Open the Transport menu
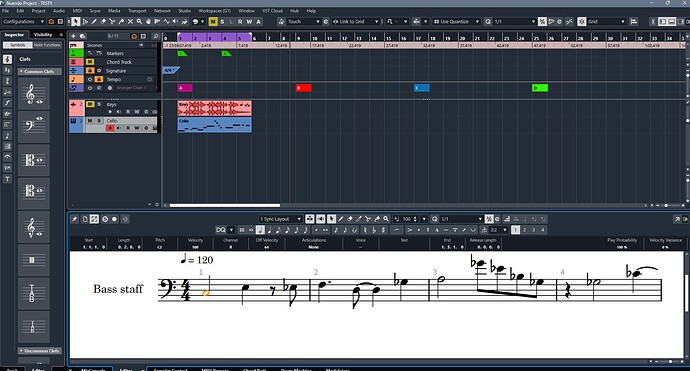Screen dimensions: 690x371 137,11
